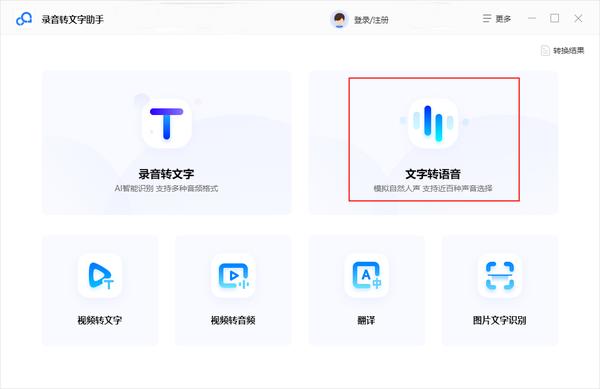This screenshot has height=389, width=600.
Task: Click the 图片文字识别 label
Action: coord(499,320)
